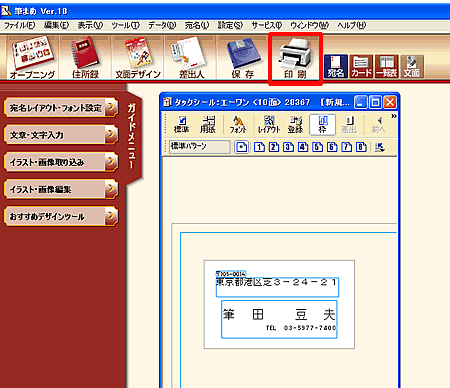Collapse the ガイドメニュー side tab
Screen dimensions: 450x388
pos(133,136)
